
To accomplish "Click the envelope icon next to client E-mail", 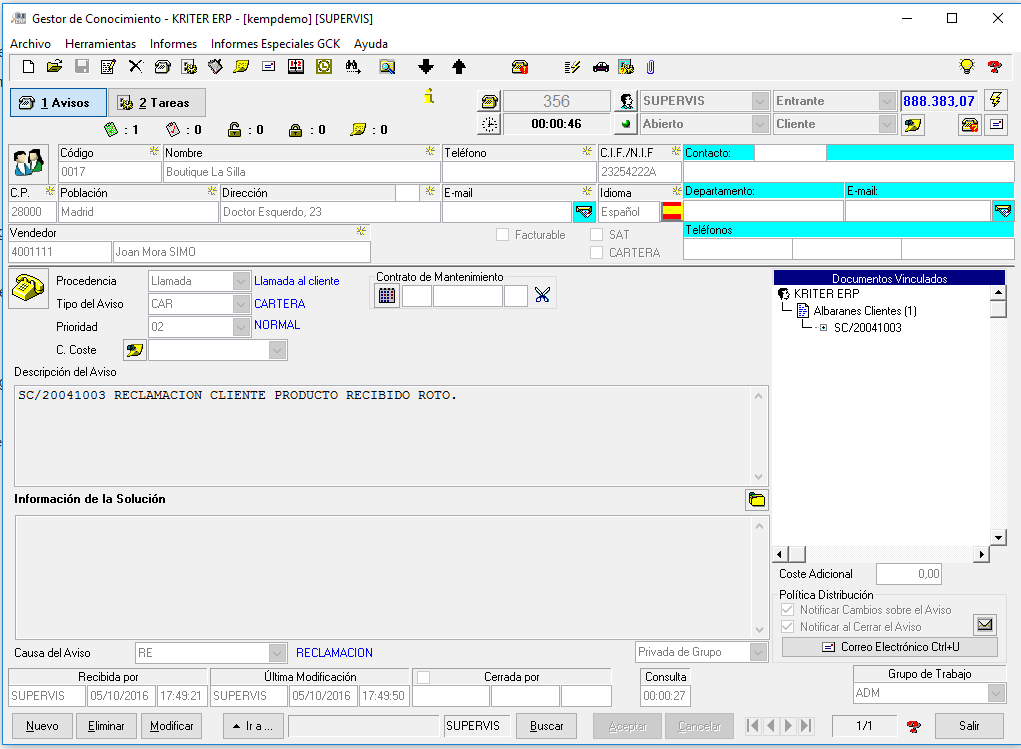I will click(x=584, y=212).
